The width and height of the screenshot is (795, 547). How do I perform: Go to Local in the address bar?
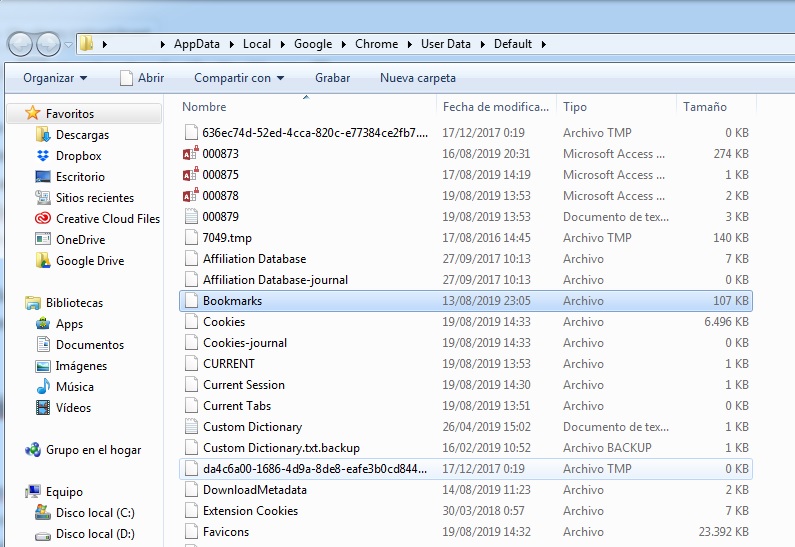(x=257, y=44)
